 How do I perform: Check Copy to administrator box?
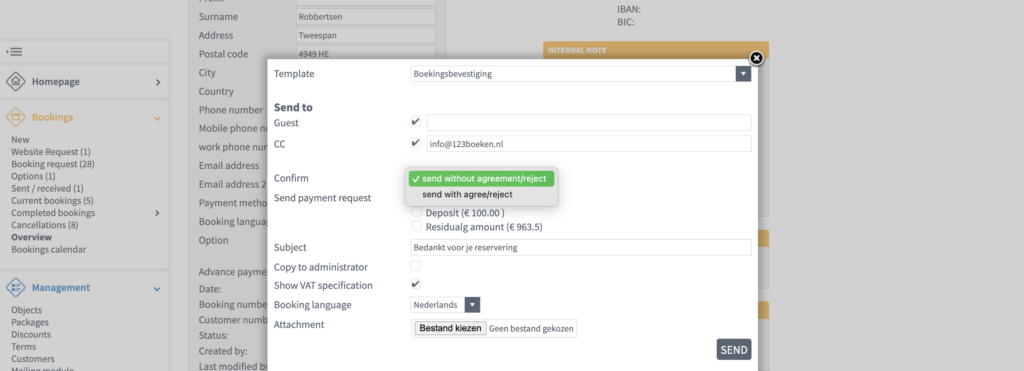click(x=415, y=266)
